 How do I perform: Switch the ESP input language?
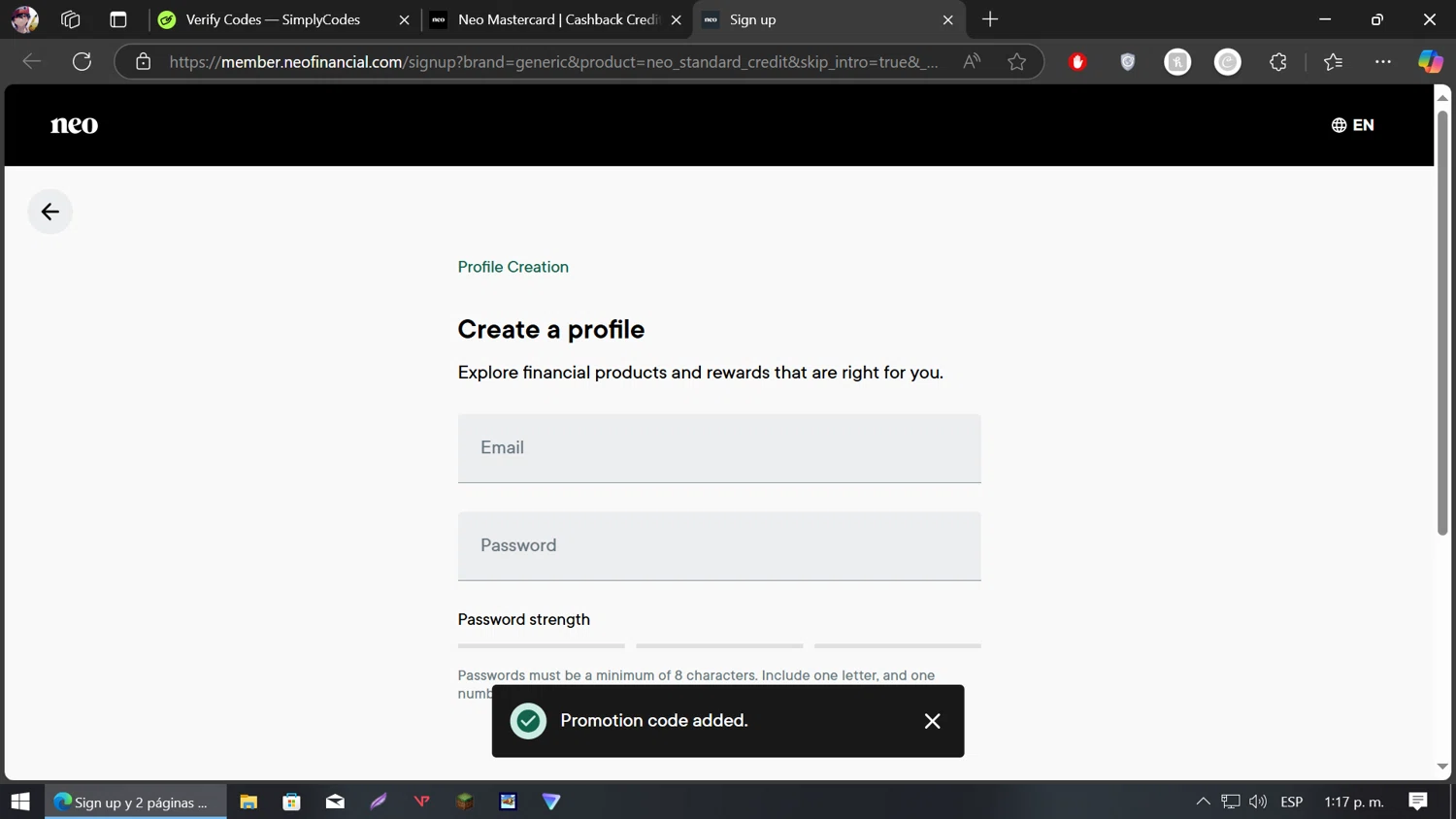1292,802
